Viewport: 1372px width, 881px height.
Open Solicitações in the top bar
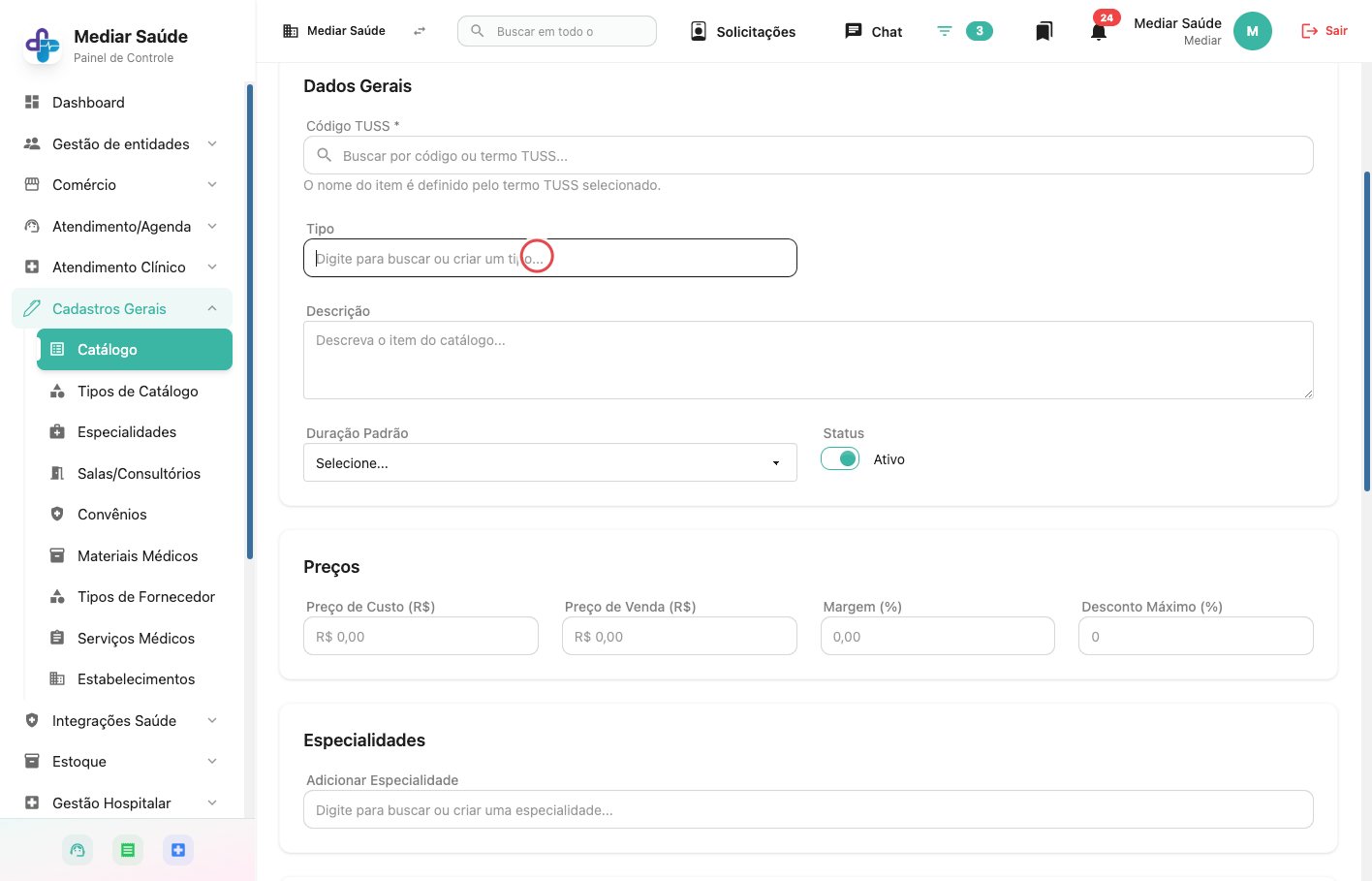pos(743,31)
